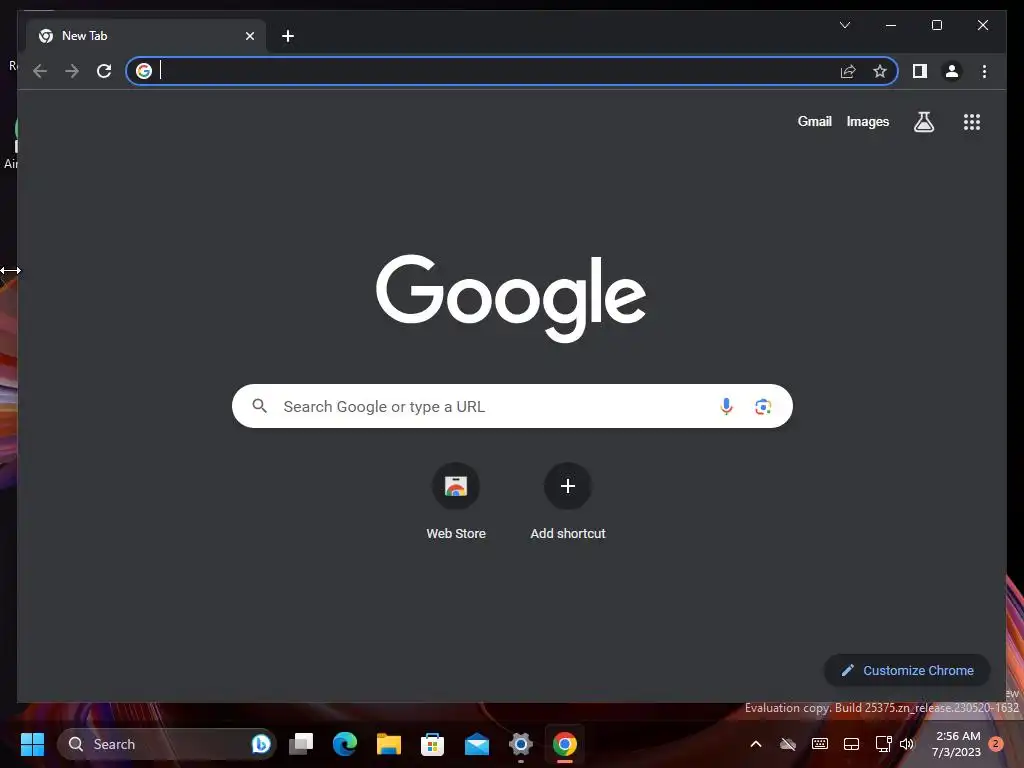Image resolution: width=1024 pixels, height=768 pixels.
Task: Toggle the Chrome side panel
Action: click(x=920, y=71)
